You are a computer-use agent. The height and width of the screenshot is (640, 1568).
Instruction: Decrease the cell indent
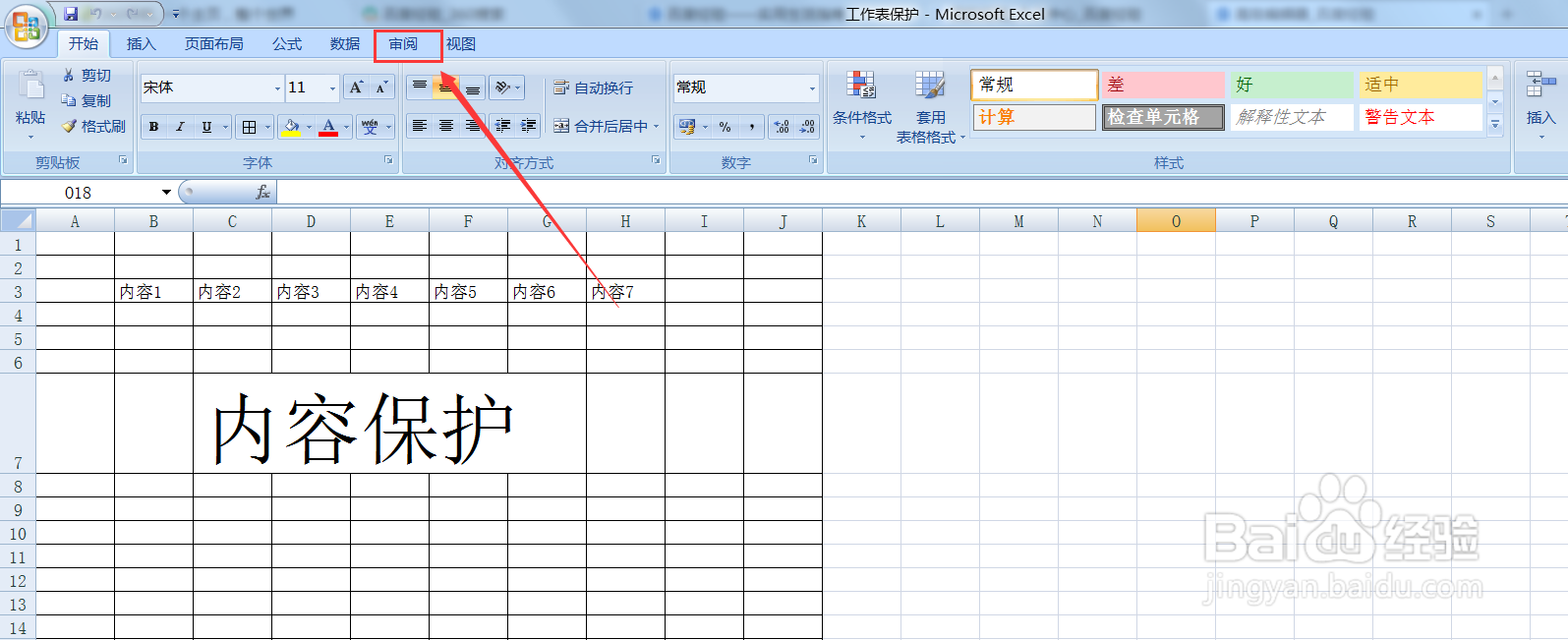pos(502,126)
